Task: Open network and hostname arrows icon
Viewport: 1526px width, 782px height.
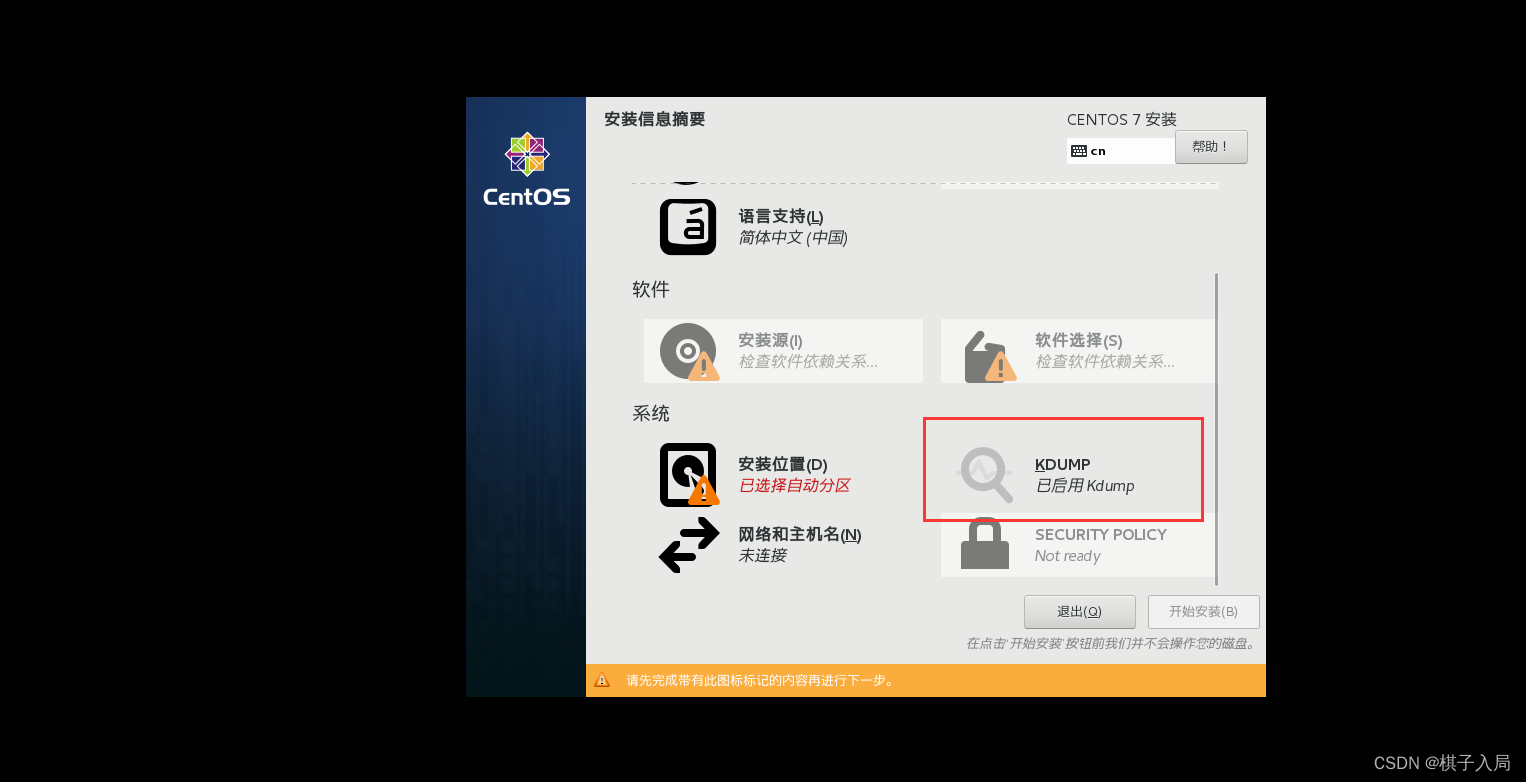Action: click(689, 545)
